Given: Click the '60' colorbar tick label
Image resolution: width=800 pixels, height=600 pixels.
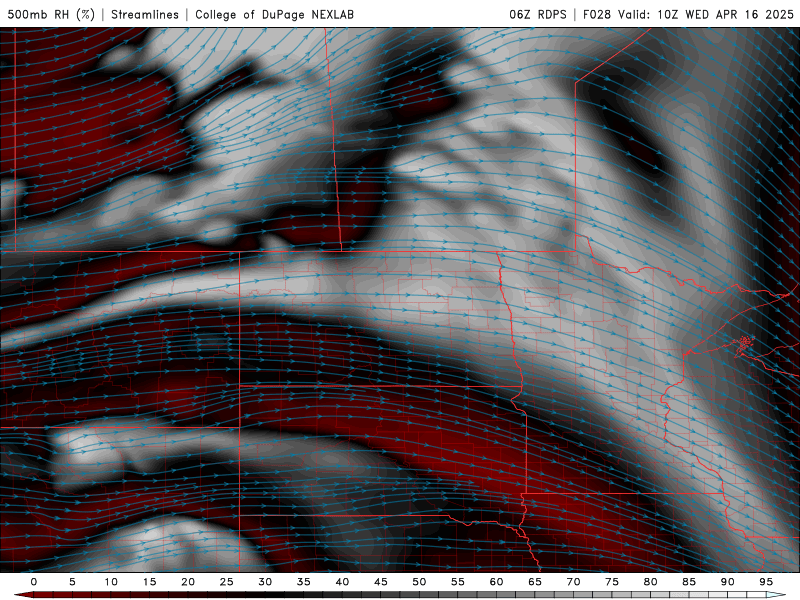Looking at the screenshot, I should click(496, 582).
